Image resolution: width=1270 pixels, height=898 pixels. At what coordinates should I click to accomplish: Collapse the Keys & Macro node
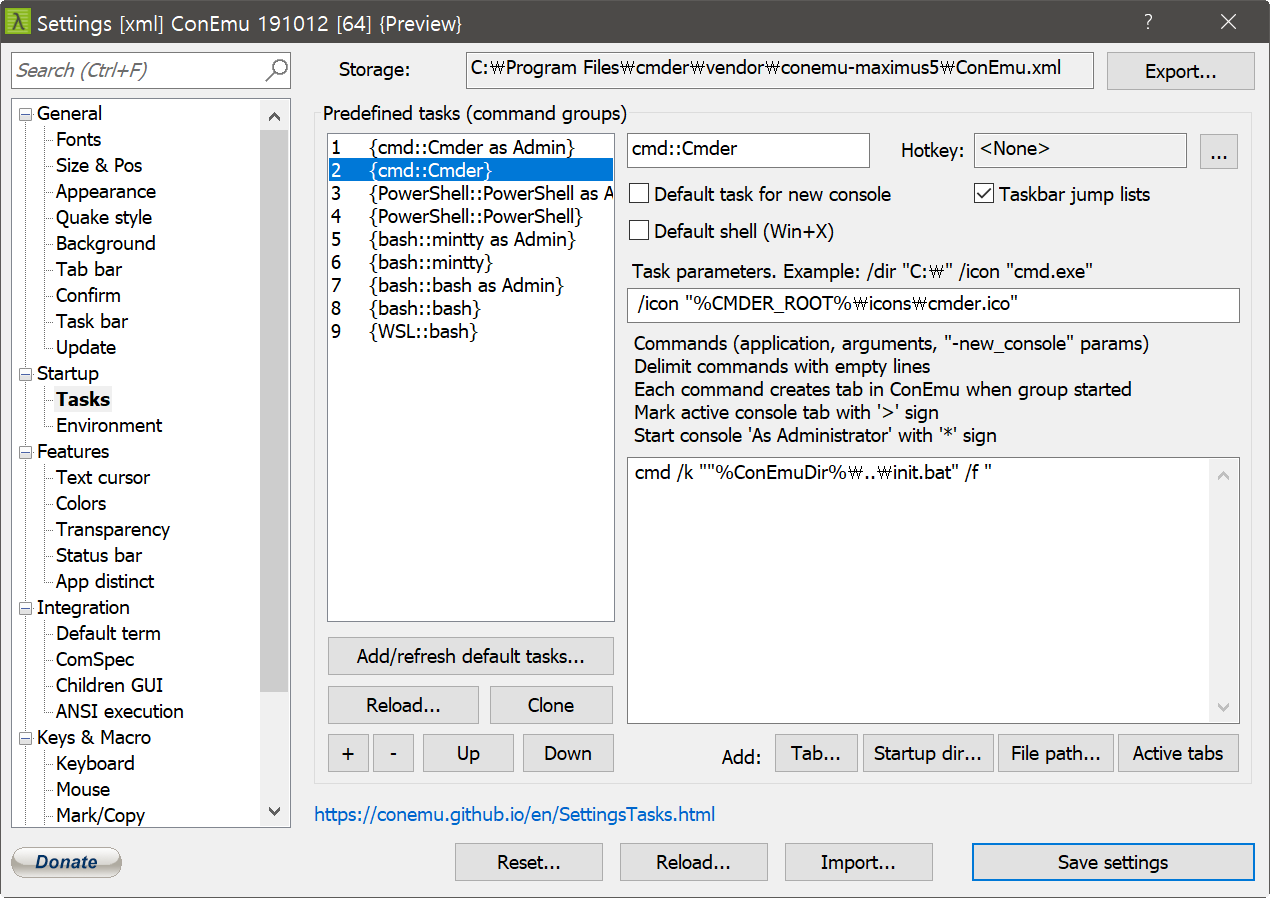25,738
